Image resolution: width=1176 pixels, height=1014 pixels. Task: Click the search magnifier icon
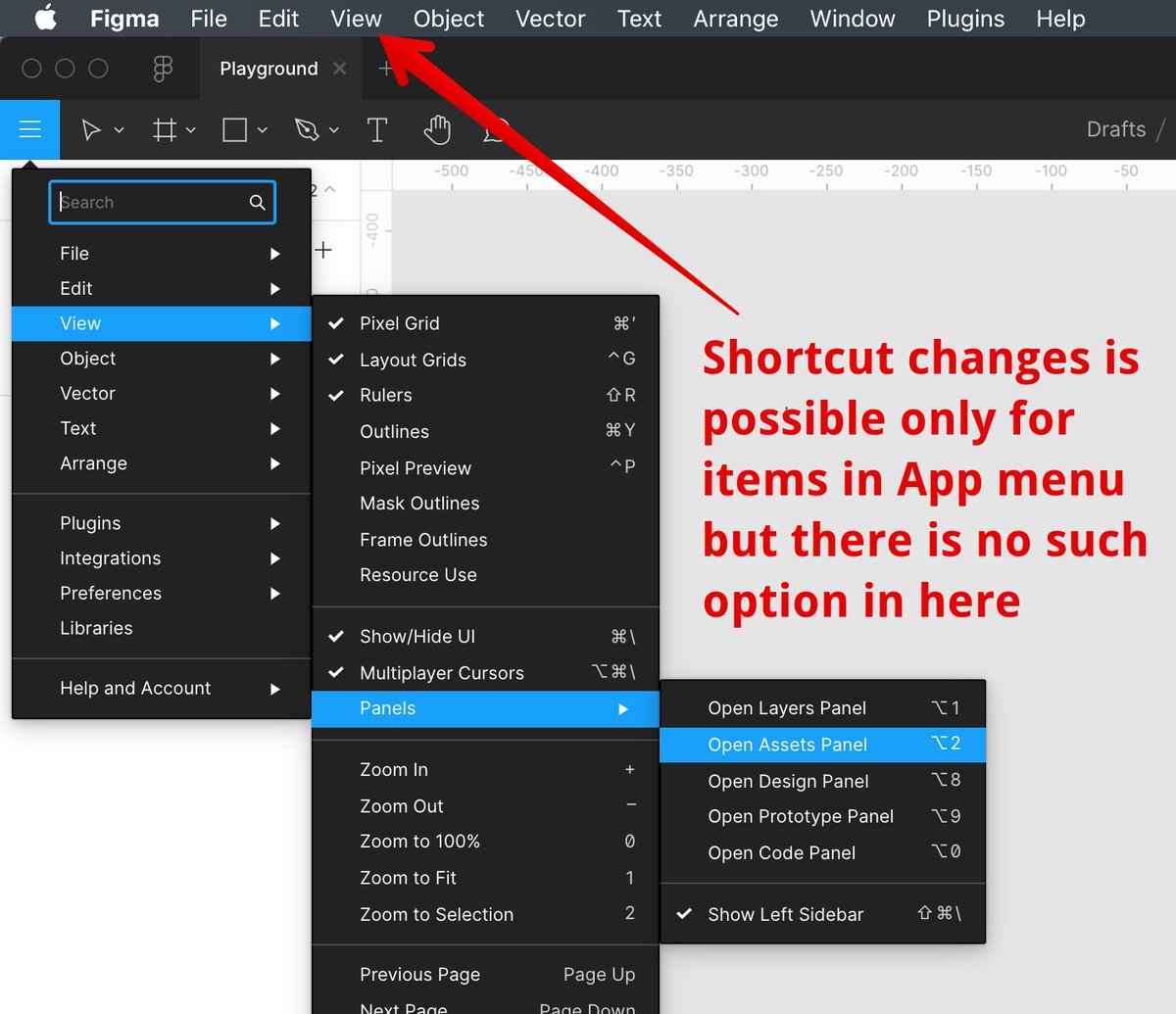258,202
